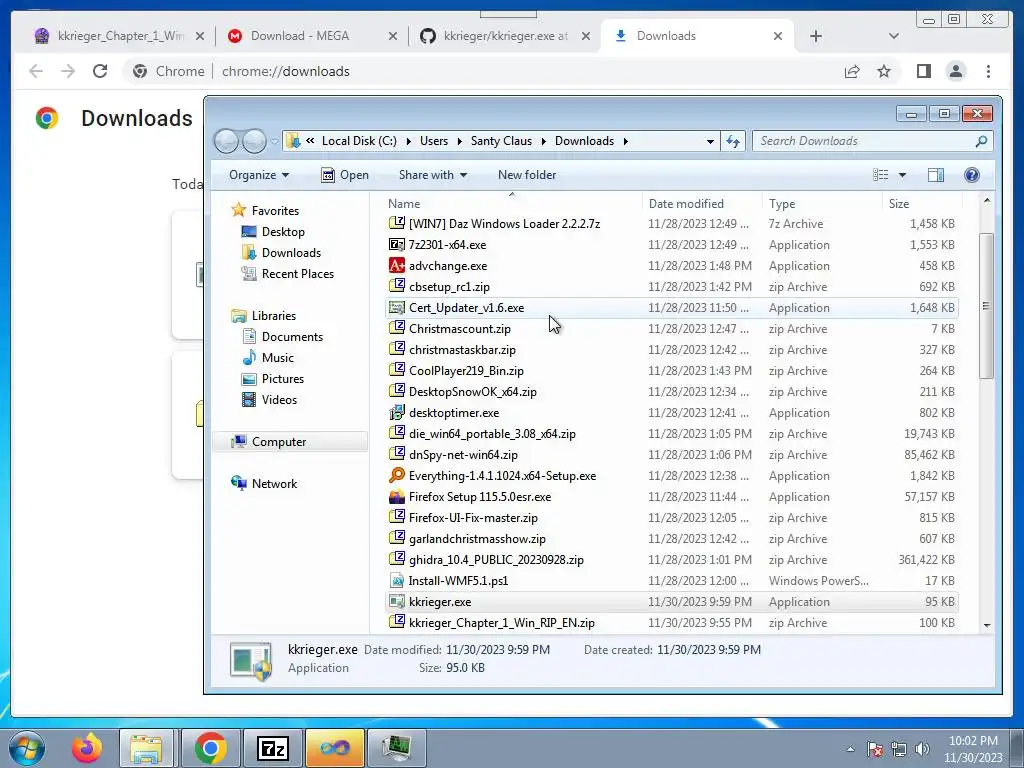This screenshot has height=768, width=1024.
Task: Click the search magnifier icon in Explorer
Action: click(980, 141)
